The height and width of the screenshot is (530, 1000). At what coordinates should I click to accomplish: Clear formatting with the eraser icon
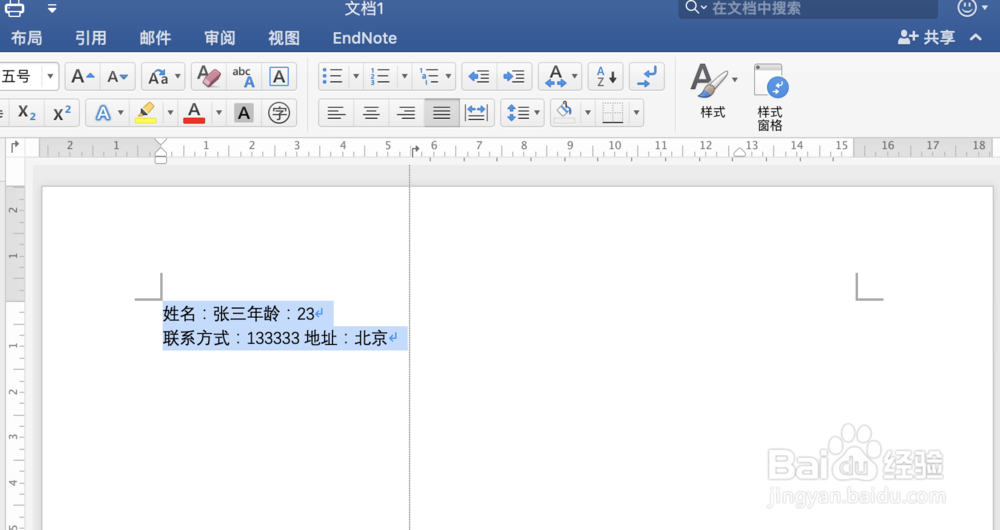pos(209,77)
